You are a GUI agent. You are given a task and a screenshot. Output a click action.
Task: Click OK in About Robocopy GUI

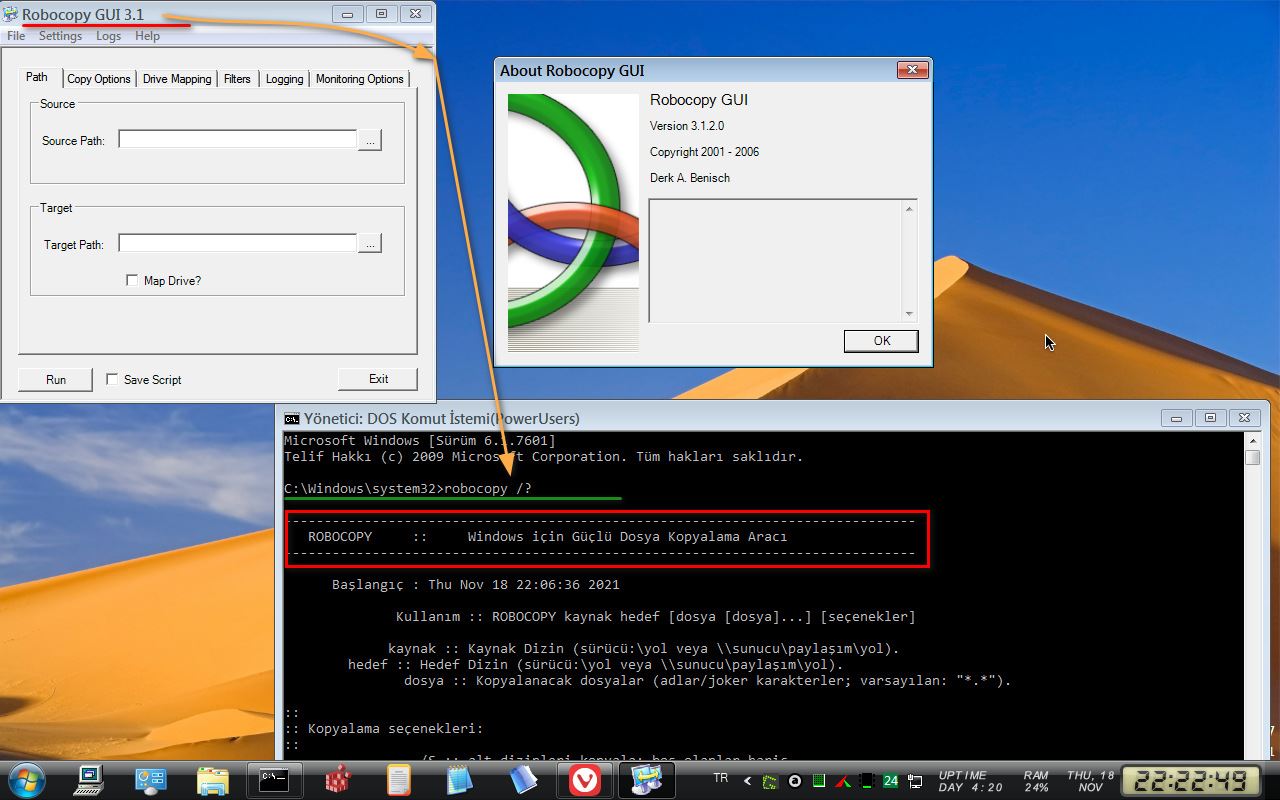click(881, 340)
